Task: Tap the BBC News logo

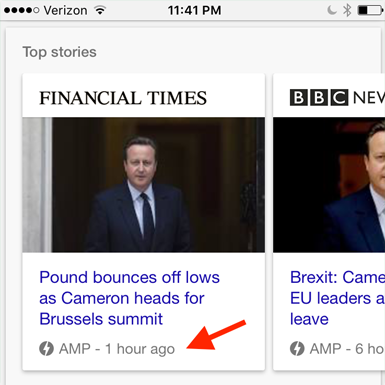Action: [337, 97]
